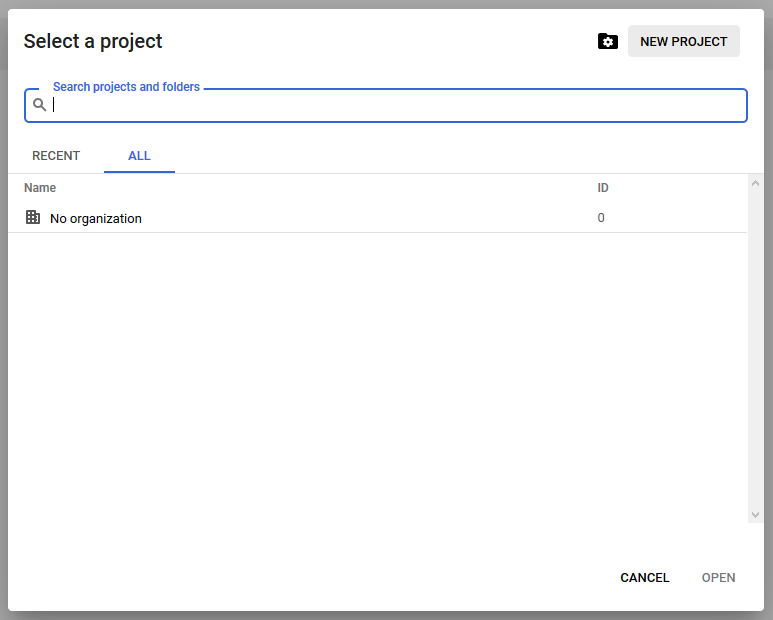Click the vertical scrollbar track
This screenshot has height=620, width=773.
(755, 349)
